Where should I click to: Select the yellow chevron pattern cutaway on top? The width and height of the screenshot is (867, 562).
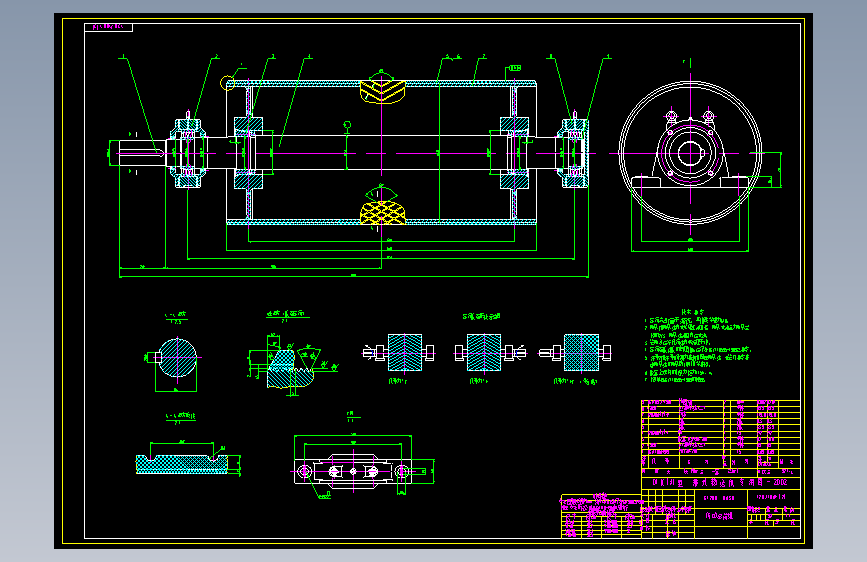tap(383, 91)
